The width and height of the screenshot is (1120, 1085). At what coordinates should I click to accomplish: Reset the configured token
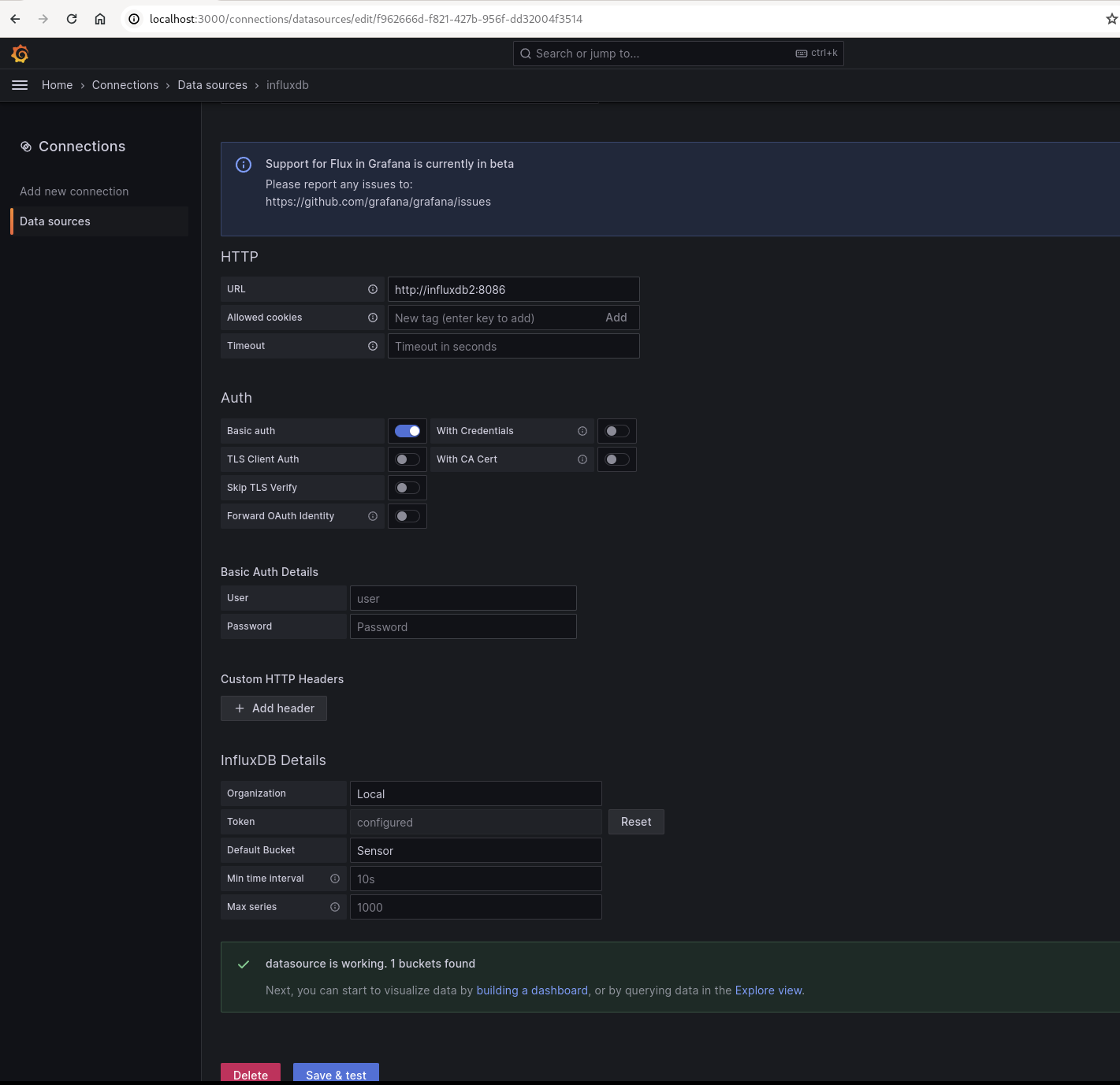coord(636,822)
